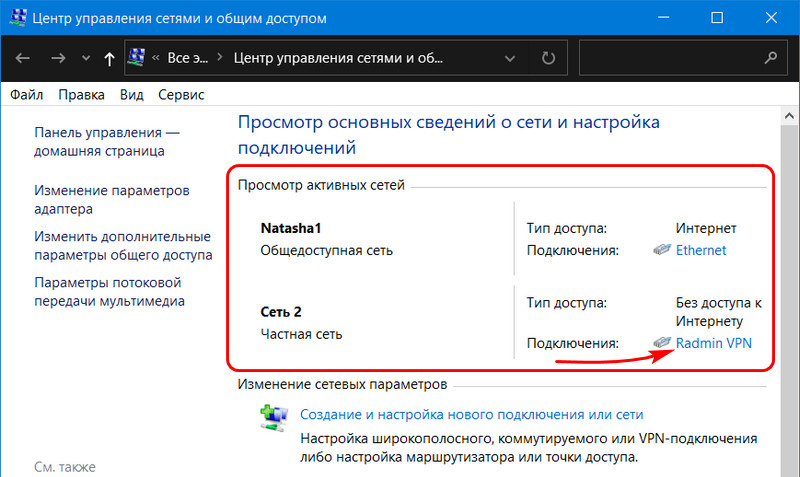Image resolution: width=800 pixels, height=477 pixels.
Task: Click the new connection setup icon
Action: pyautogui.click(x=273, y=418)
